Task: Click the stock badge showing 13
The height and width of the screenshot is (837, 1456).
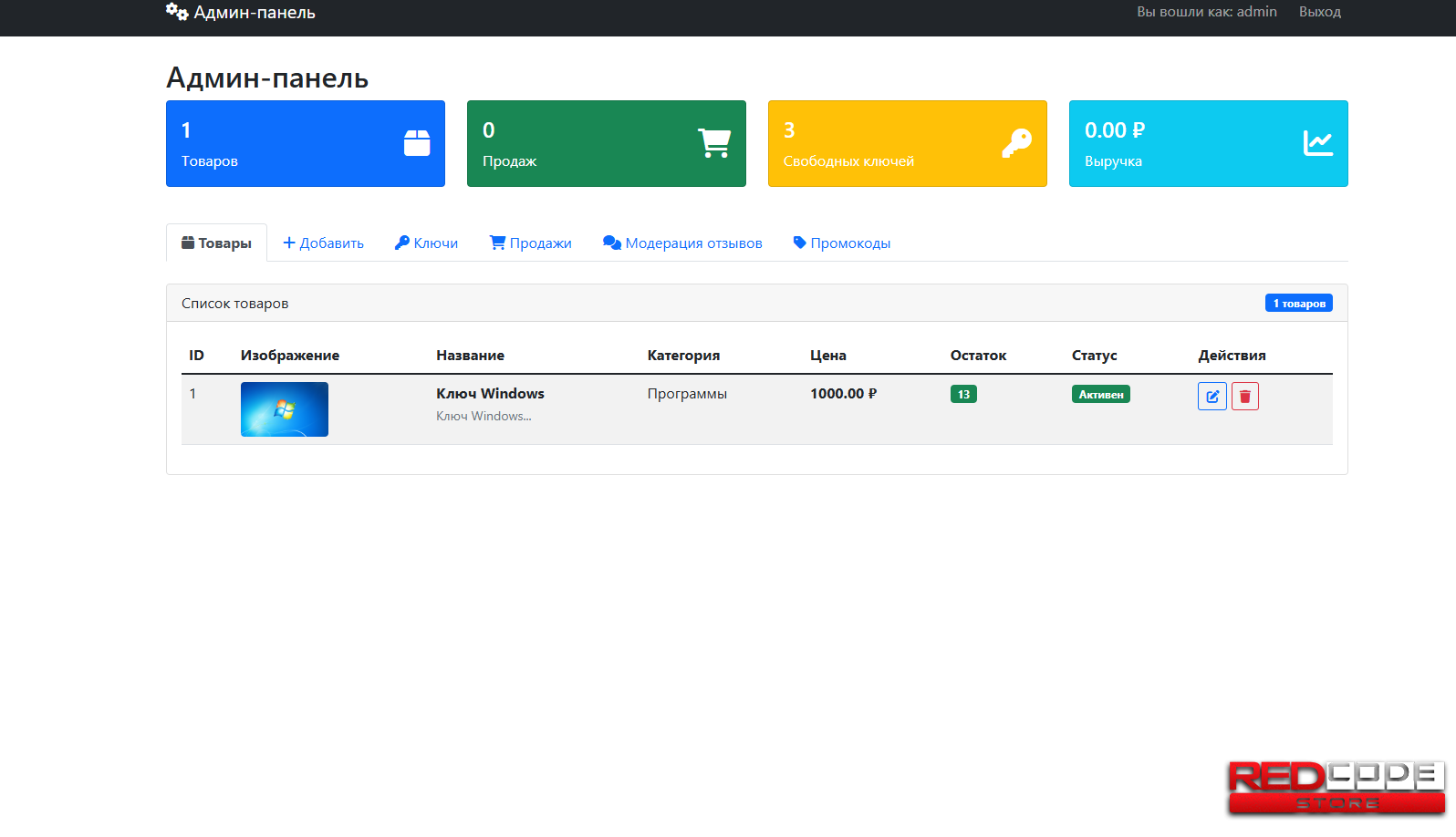Action: click(963, 395)
